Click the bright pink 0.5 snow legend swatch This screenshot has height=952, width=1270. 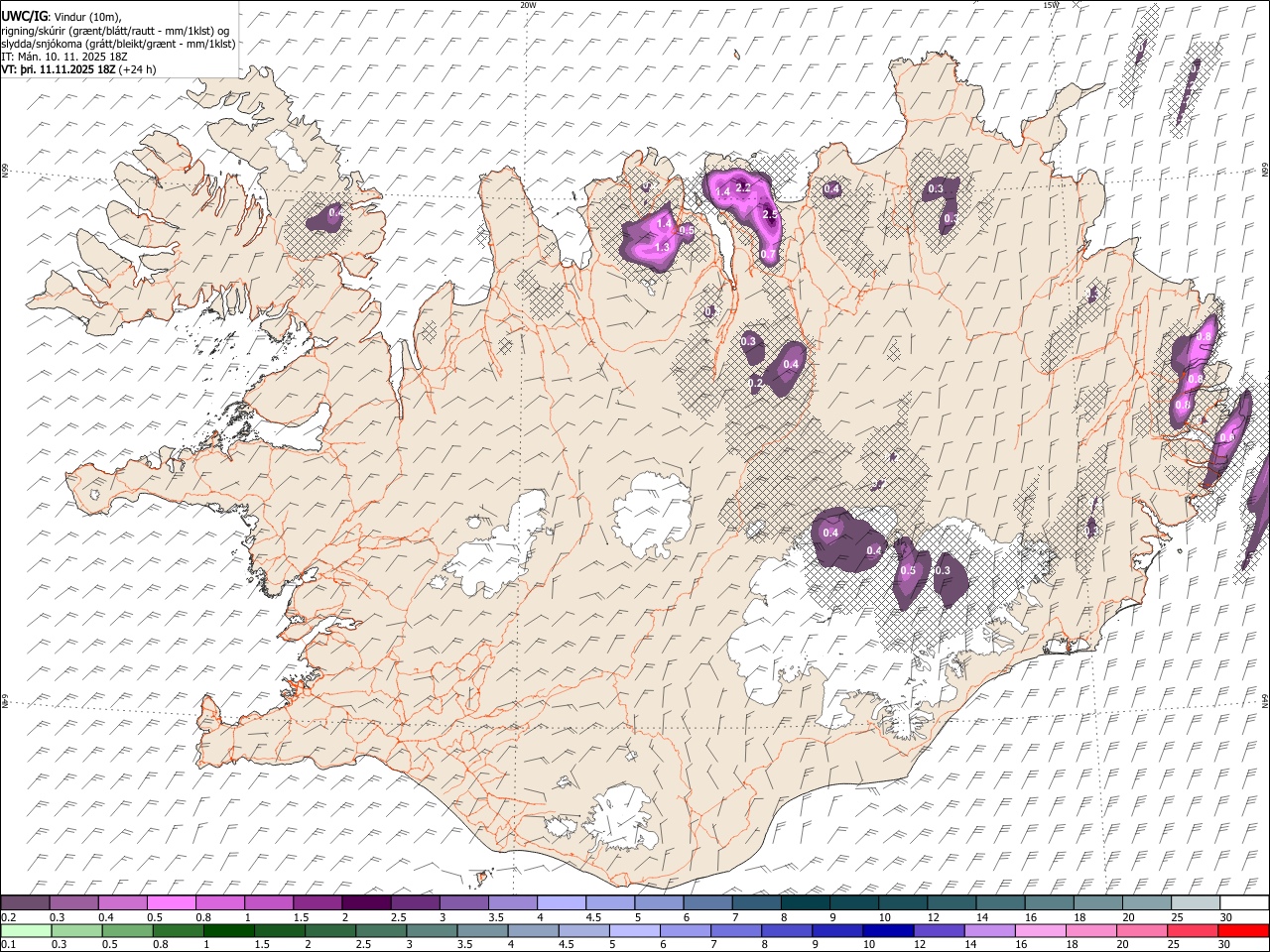171,903
